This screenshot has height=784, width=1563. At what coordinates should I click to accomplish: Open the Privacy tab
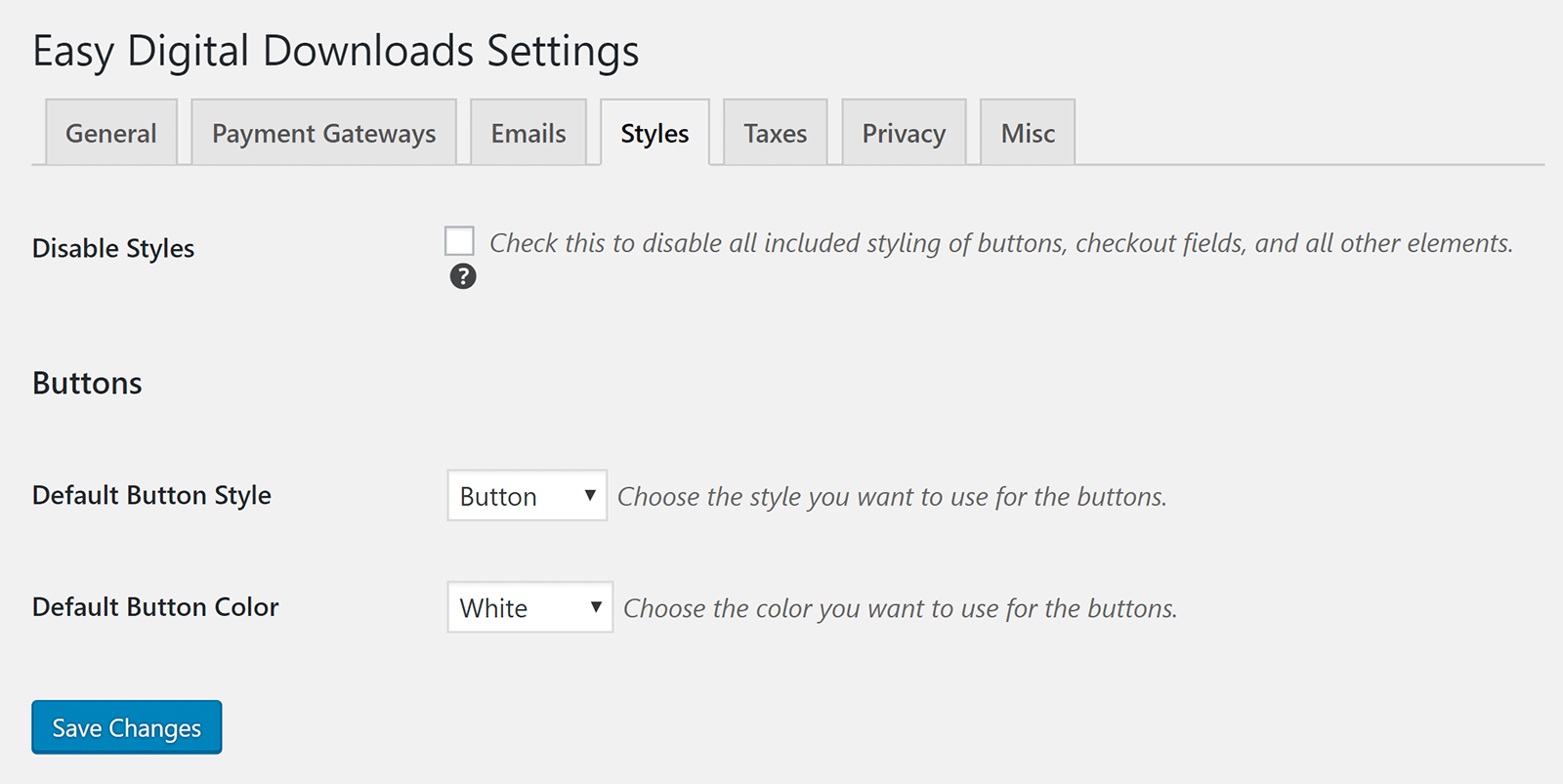(904, 132)
